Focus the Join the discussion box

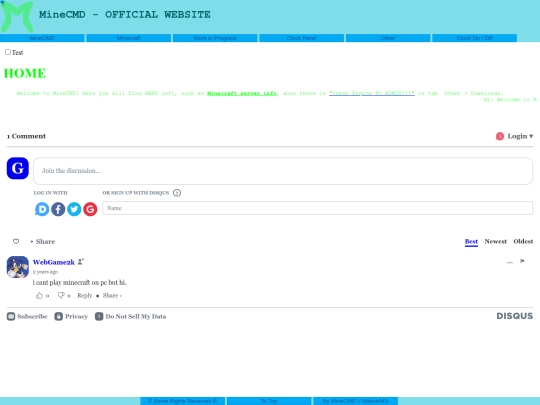283,171
